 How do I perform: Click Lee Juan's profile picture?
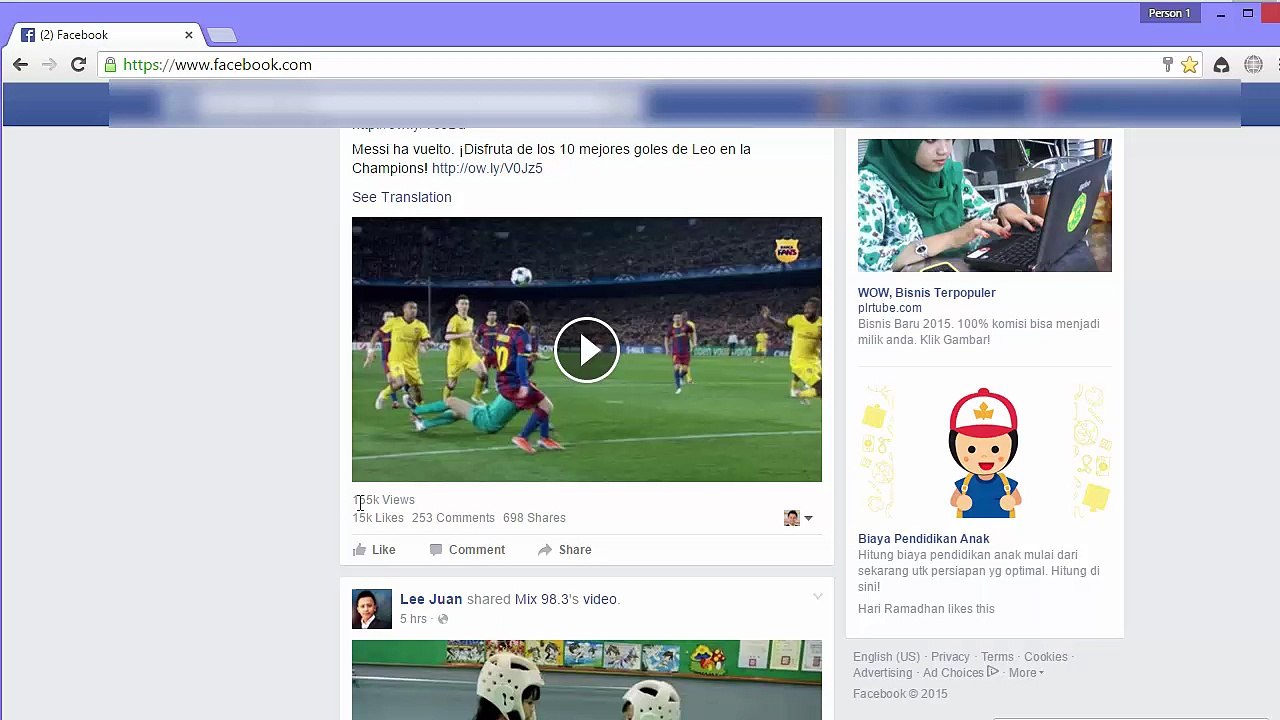pos(372,609)
